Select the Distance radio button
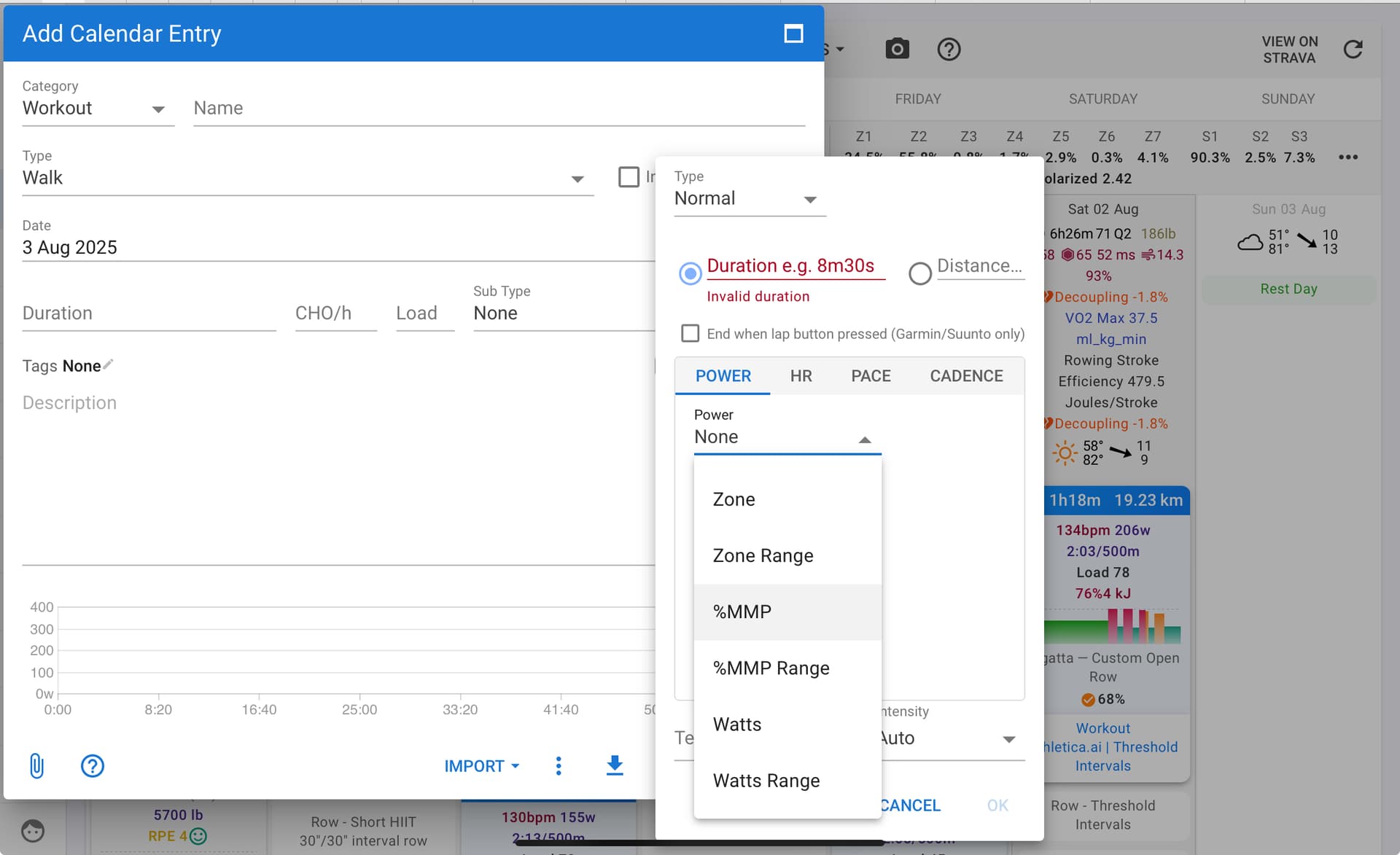The image size is (1400, 855). pos(920,273)
